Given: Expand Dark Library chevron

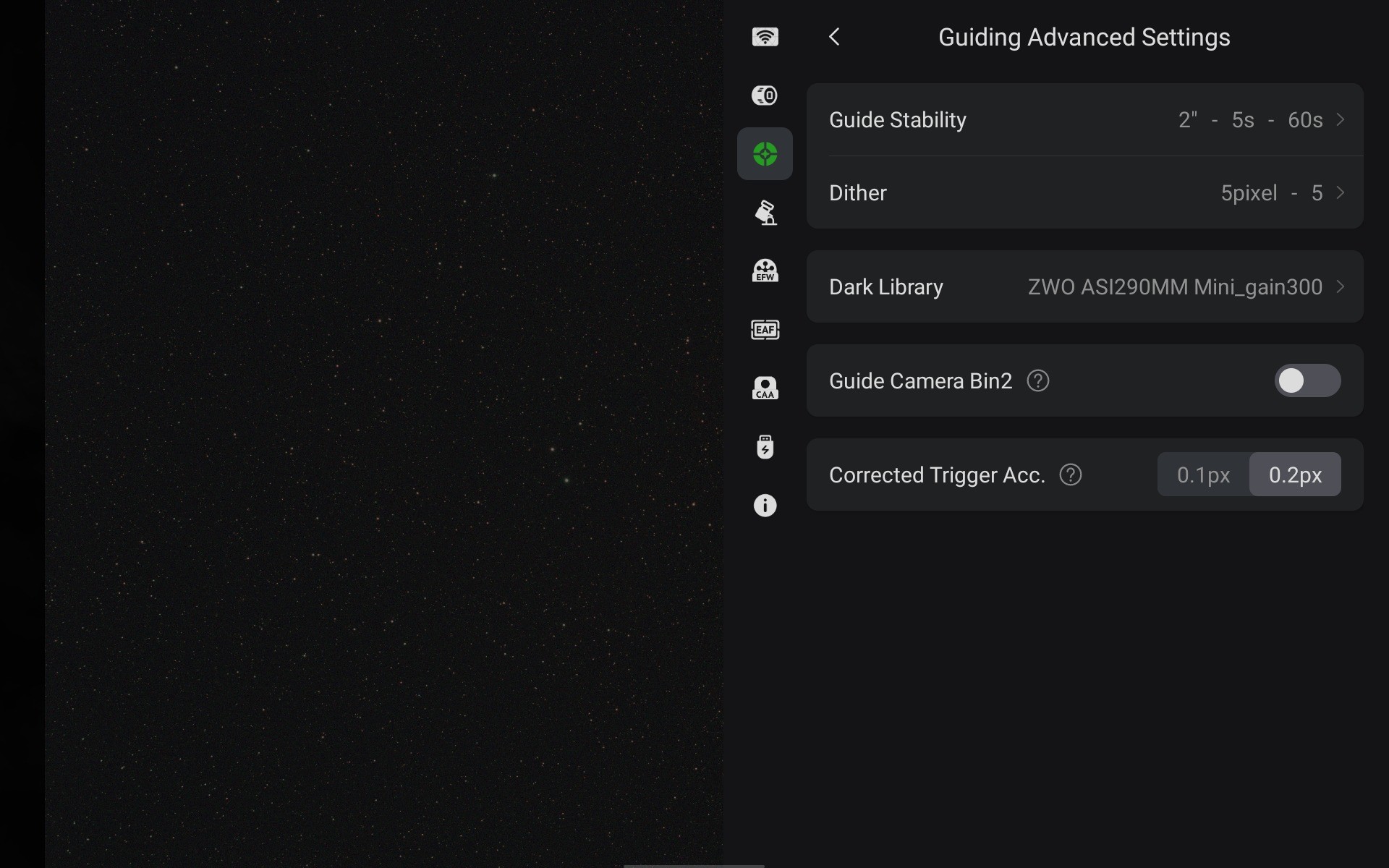Looking at the screenshot, I should tap(1341, 286).
